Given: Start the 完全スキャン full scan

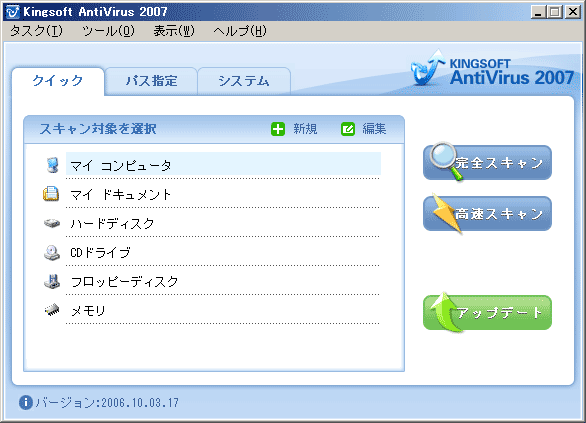Looking at the screenshot, I should [x=487, y=163].
